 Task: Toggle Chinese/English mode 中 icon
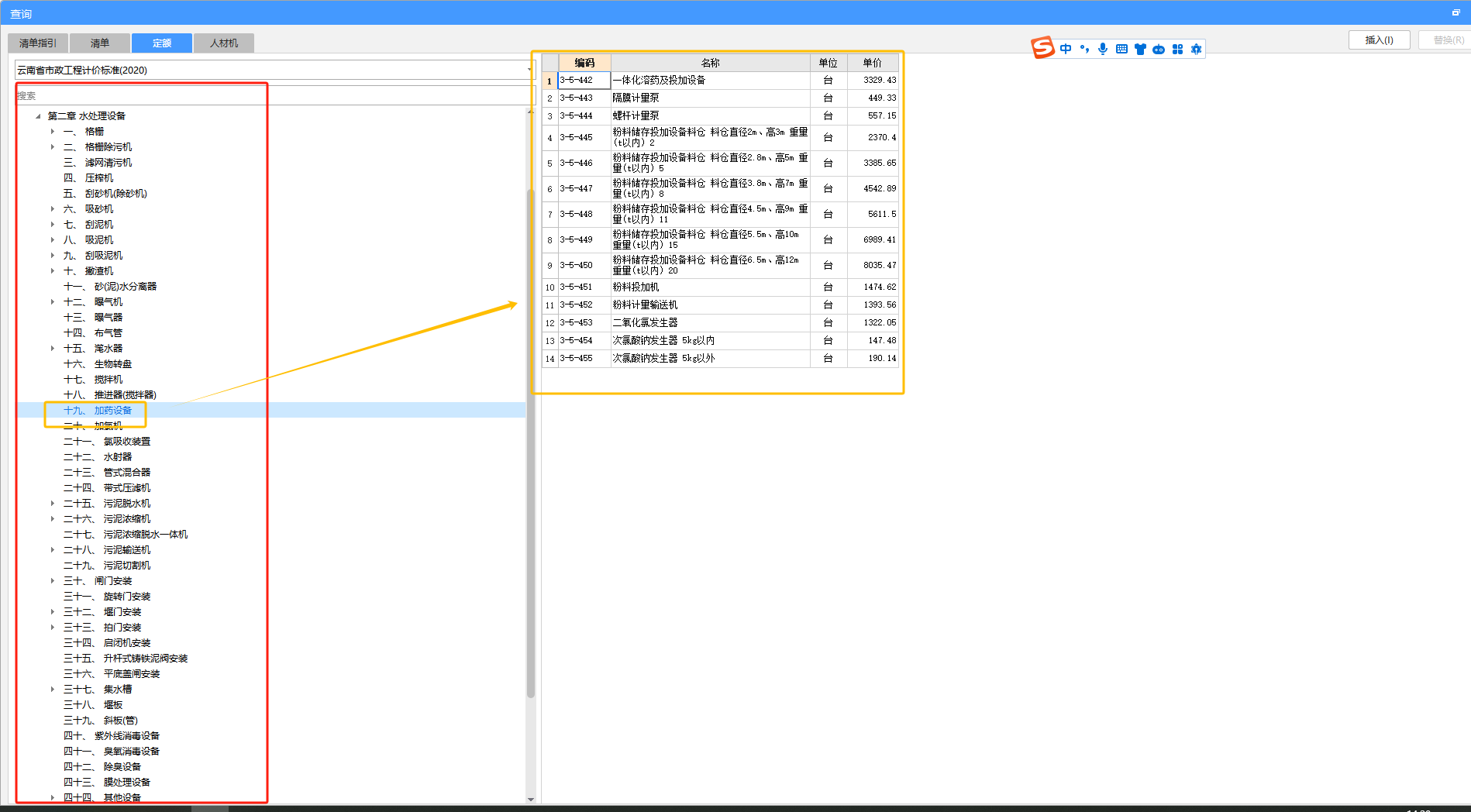tap(1066, 49)
